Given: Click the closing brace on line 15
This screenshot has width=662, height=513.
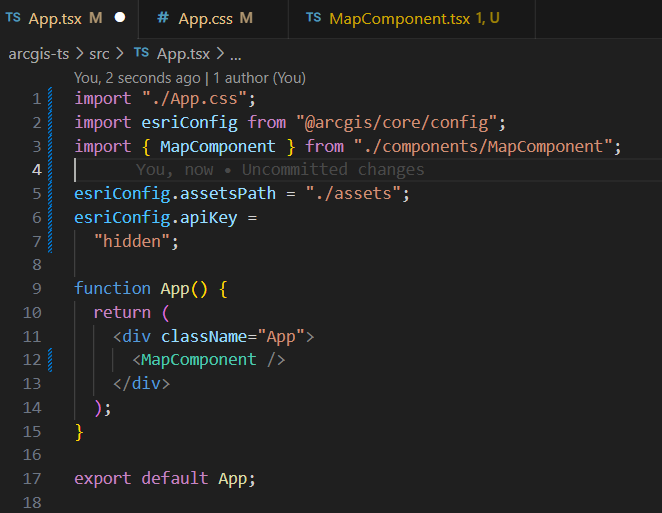Looking at the screenshot, I should pyautogui.click(x=79, y=432).
